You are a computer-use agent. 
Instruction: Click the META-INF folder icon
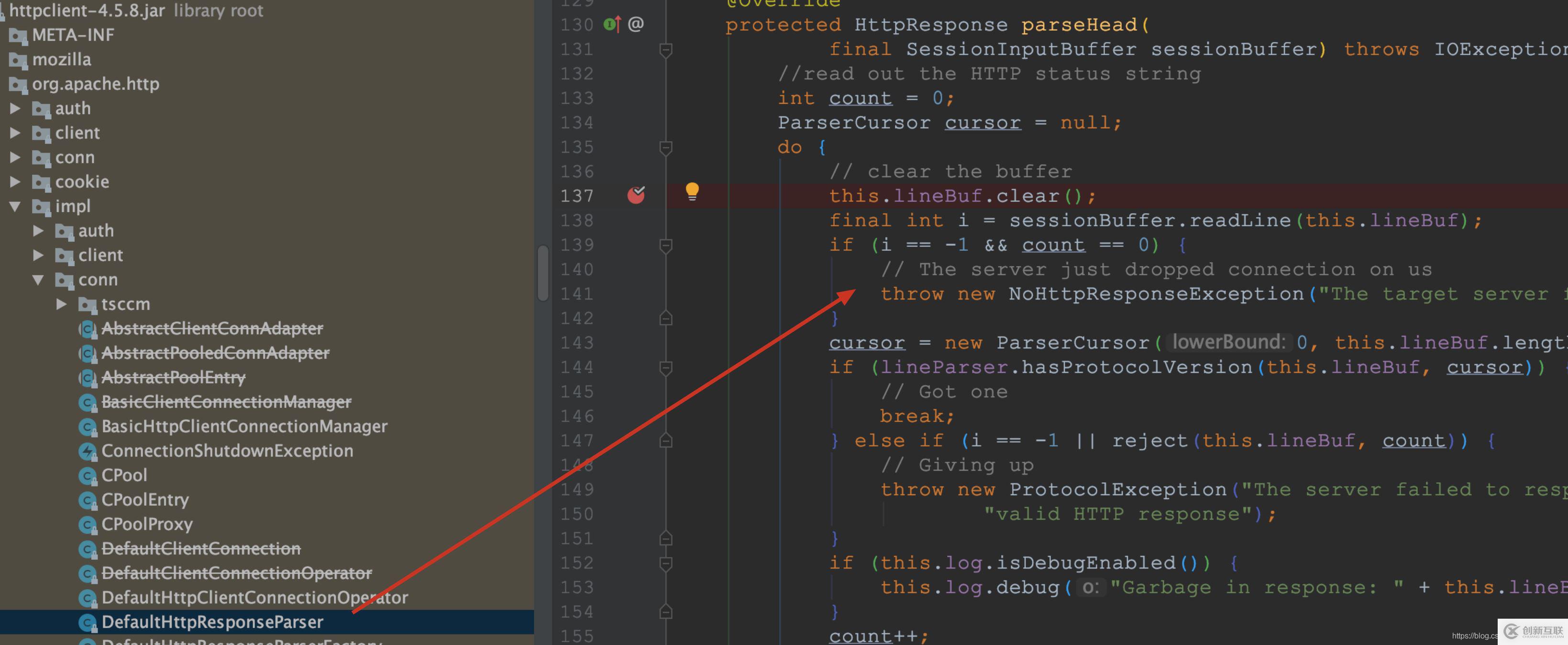(18, 36)
